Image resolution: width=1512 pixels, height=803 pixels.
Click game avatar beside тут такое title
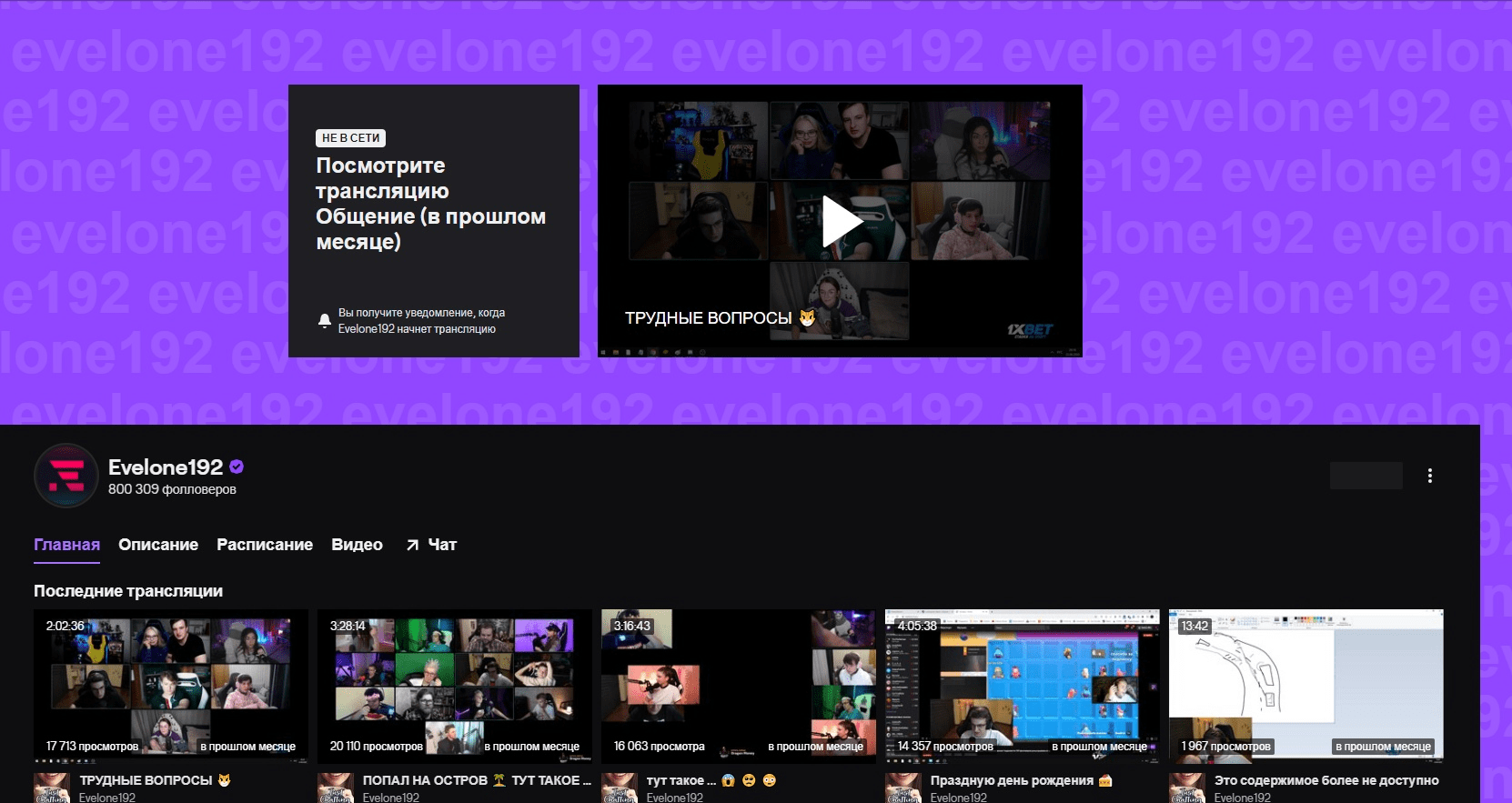click(620, 788)
